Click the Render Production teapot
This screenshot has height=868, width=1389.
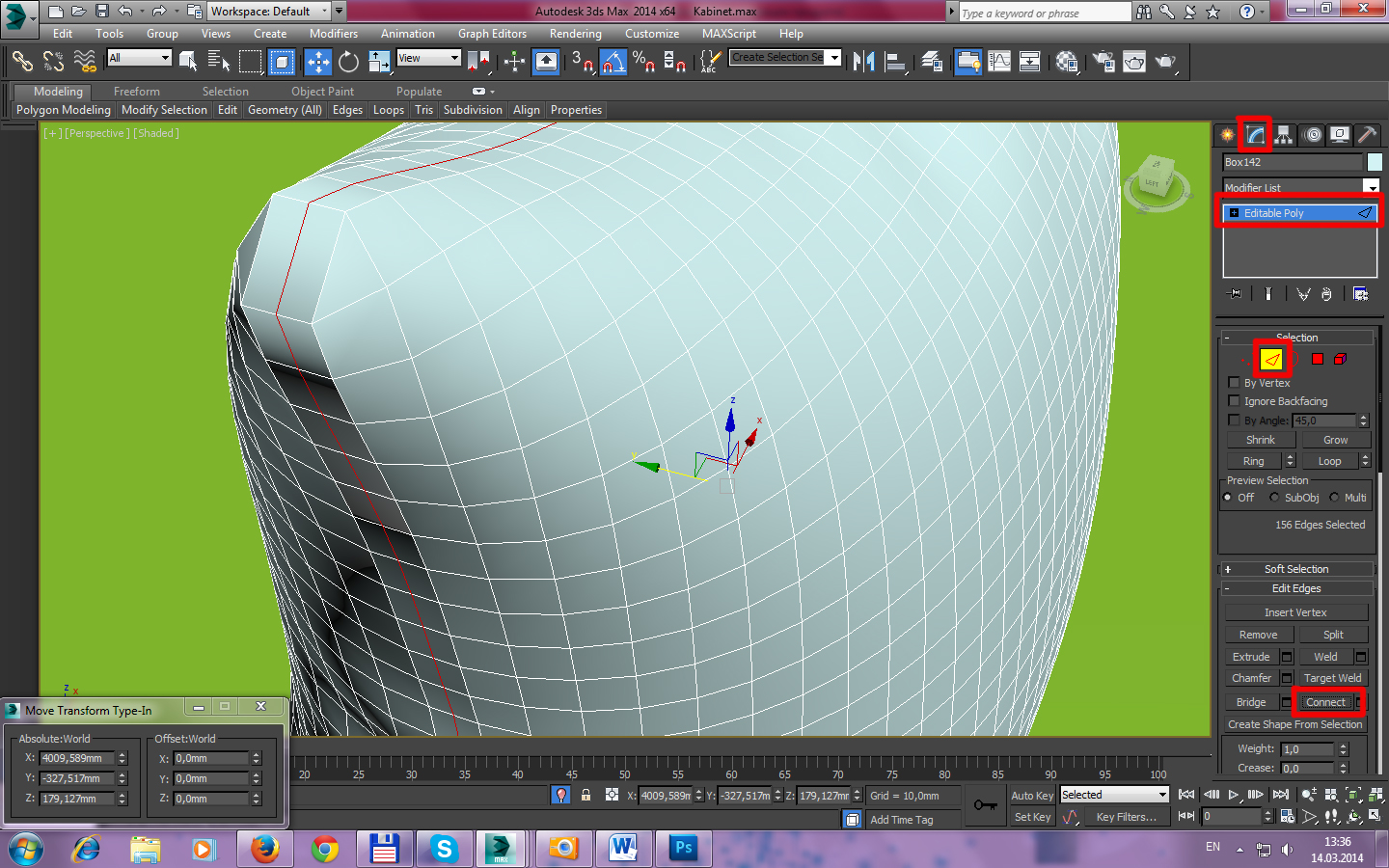[x=1165, y=62]
